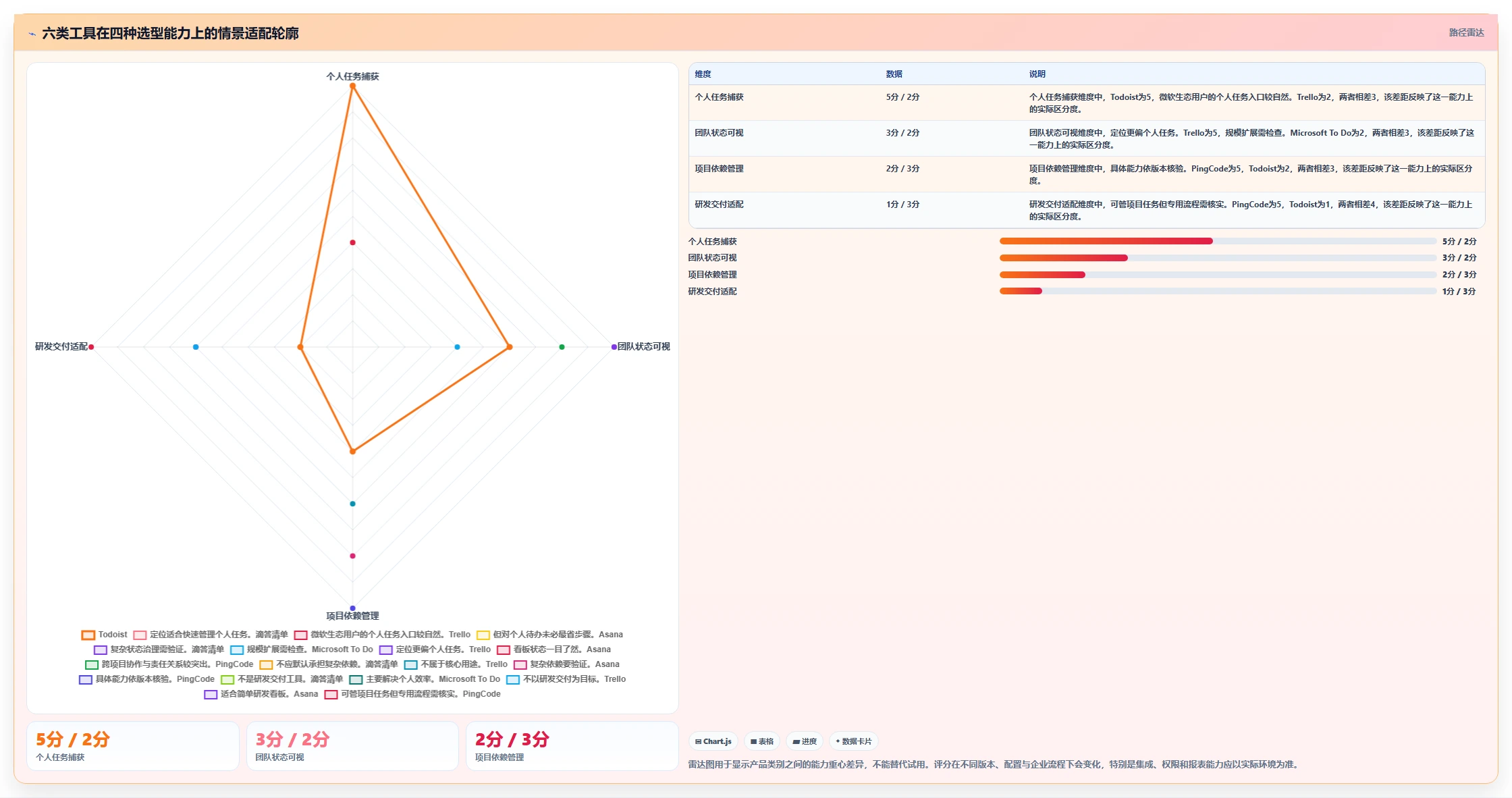Click the 表格 chip
1512x798 pixels.
pos(762,741)
